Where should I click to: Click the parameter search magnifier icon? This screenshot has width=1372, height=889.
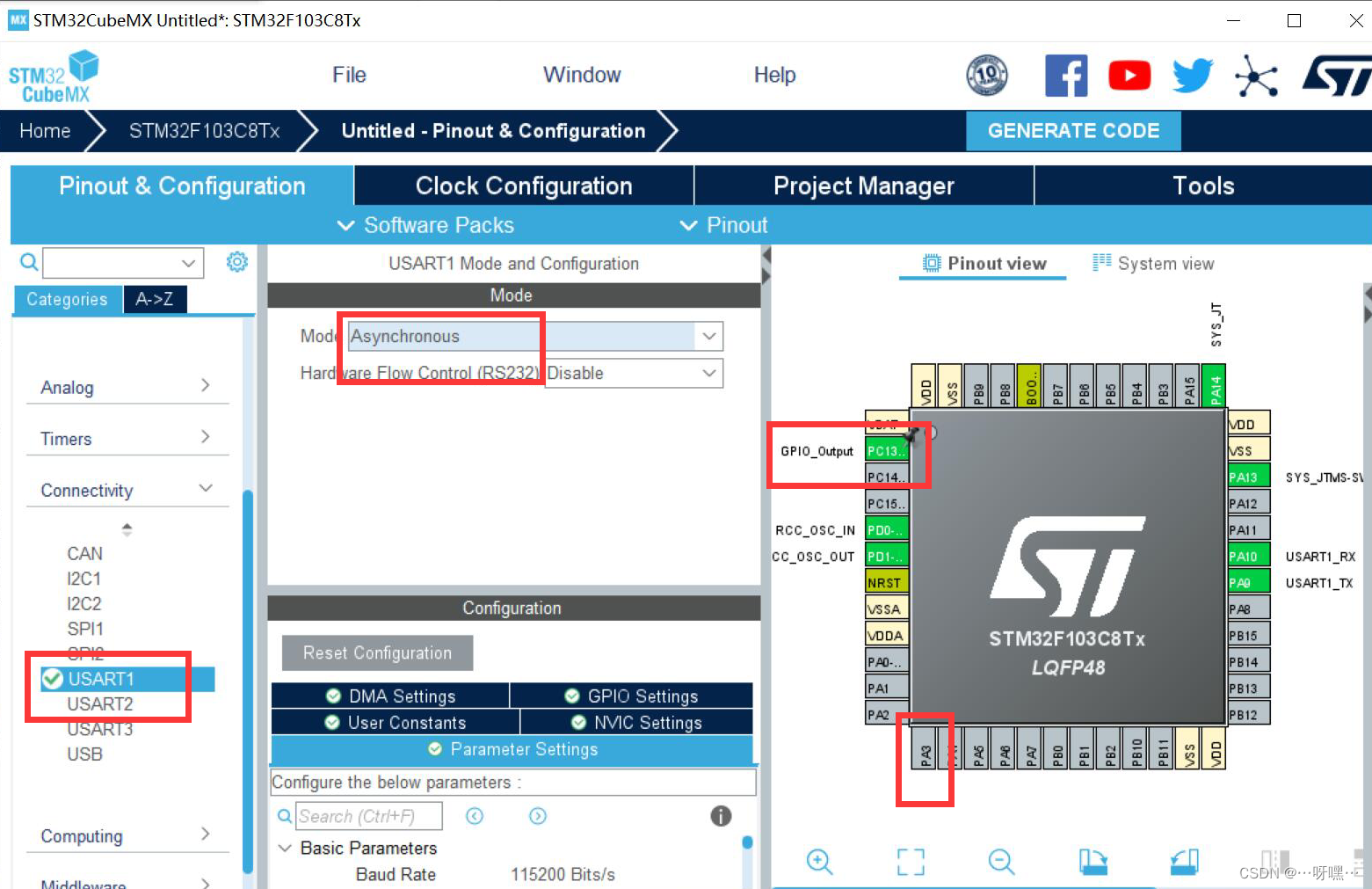(285, 816)
